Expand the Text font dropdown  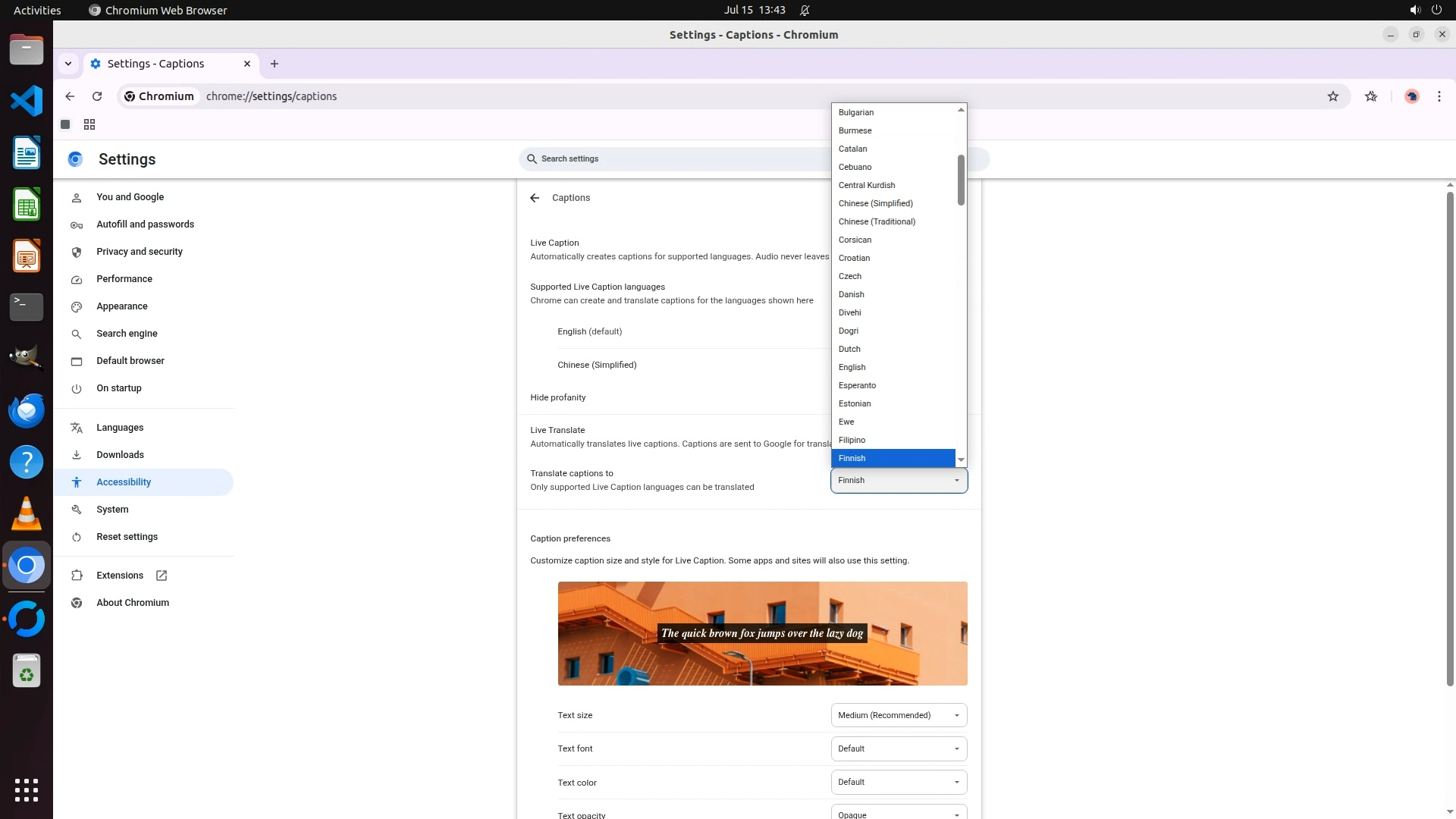pyautogui.click(x=899, y=748)
